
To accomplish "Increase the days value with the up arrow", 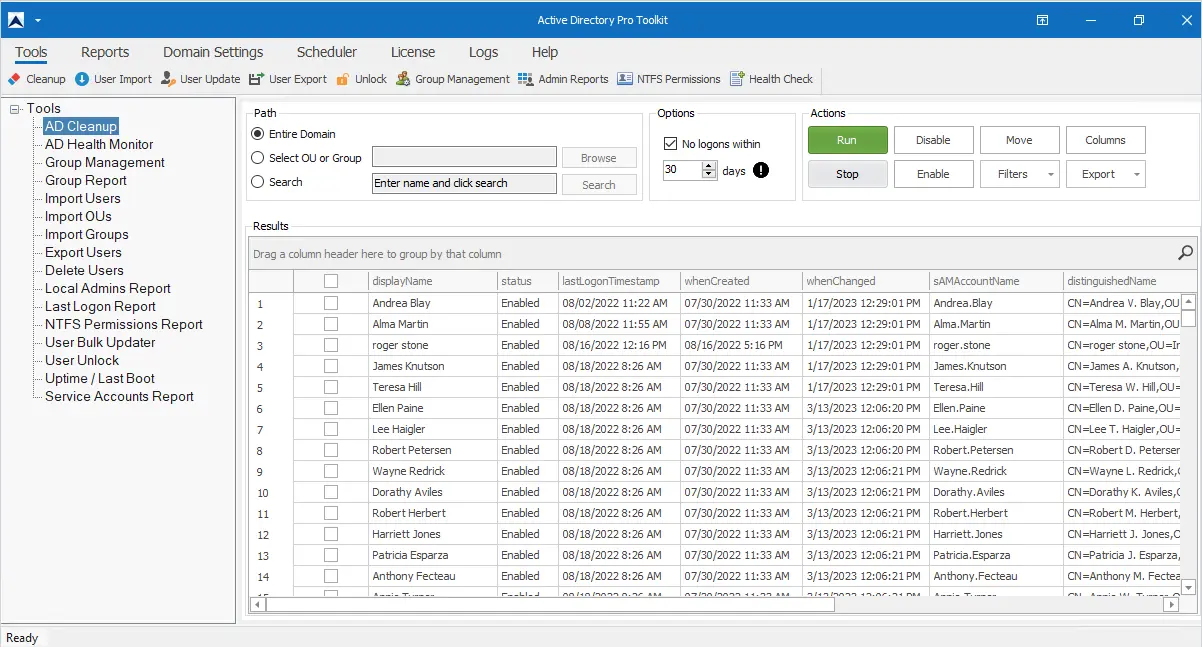I will point(710,166).
